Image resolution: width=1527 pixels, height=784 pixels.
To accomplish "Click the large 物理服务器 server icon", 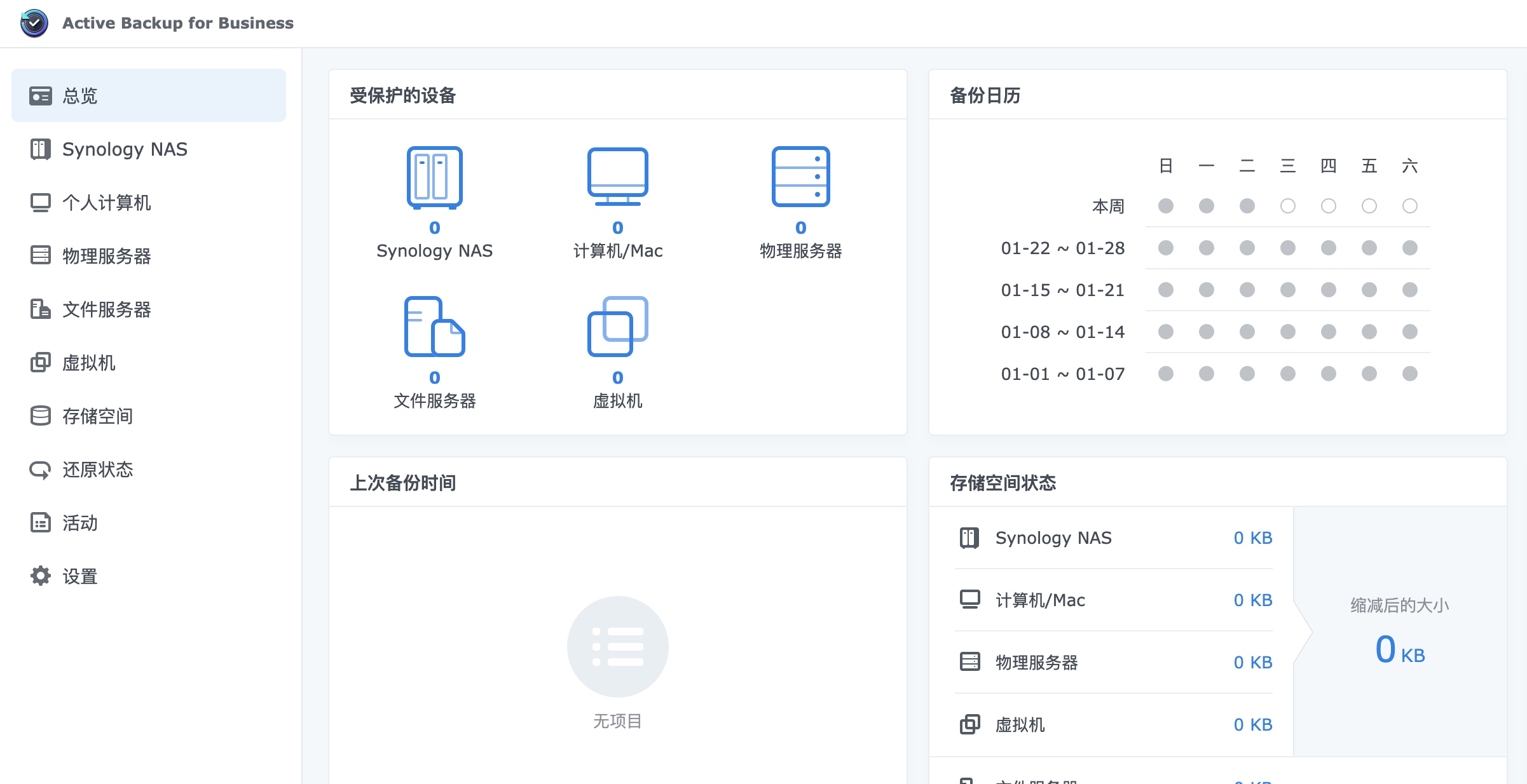I will point(801,177).
